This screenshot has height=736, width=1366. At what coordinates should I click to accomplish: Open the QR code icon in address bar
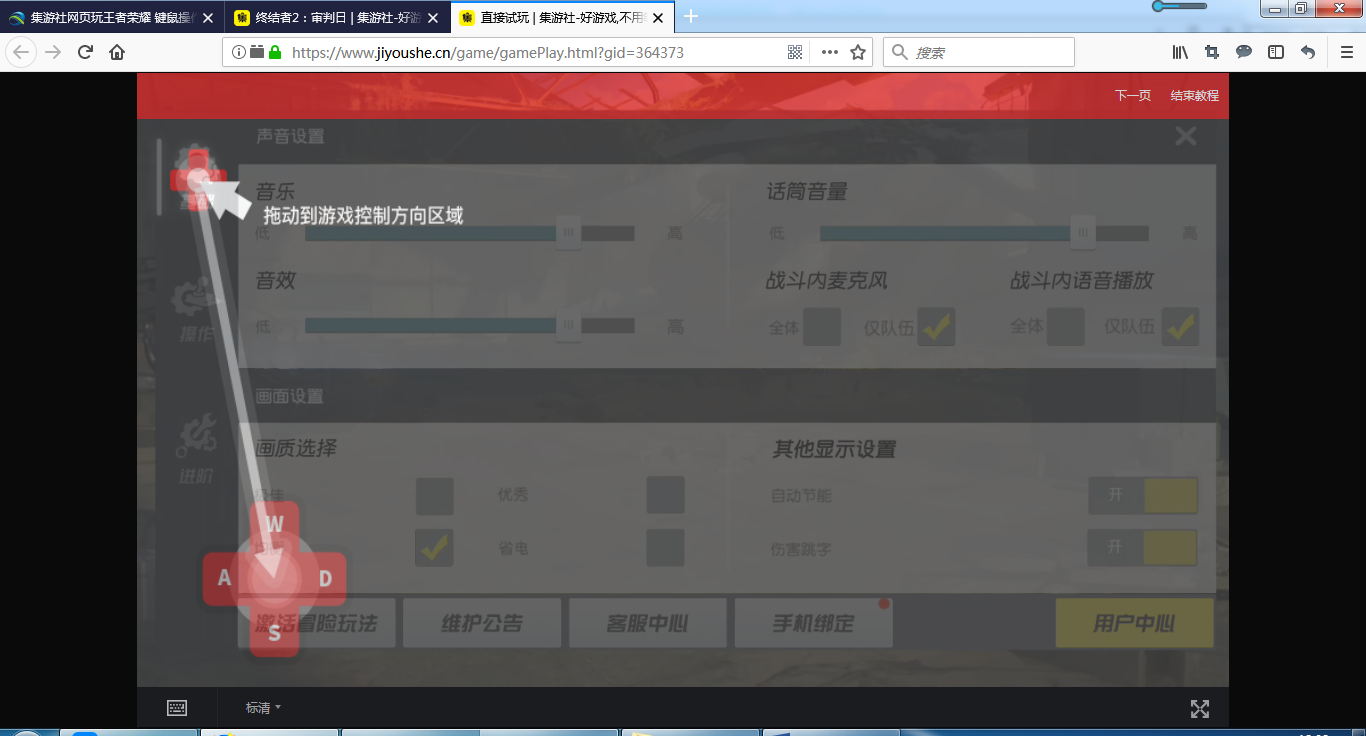[795, 53]
